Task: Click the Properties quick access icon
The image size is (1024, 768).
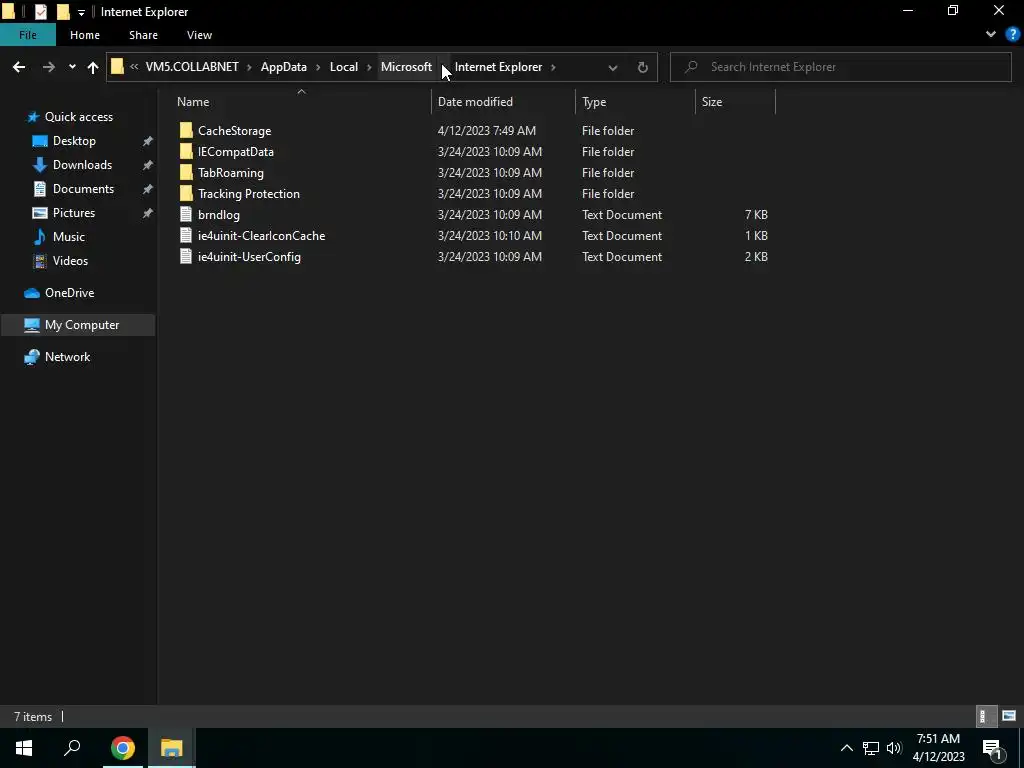Action: (x=40, y=12)
